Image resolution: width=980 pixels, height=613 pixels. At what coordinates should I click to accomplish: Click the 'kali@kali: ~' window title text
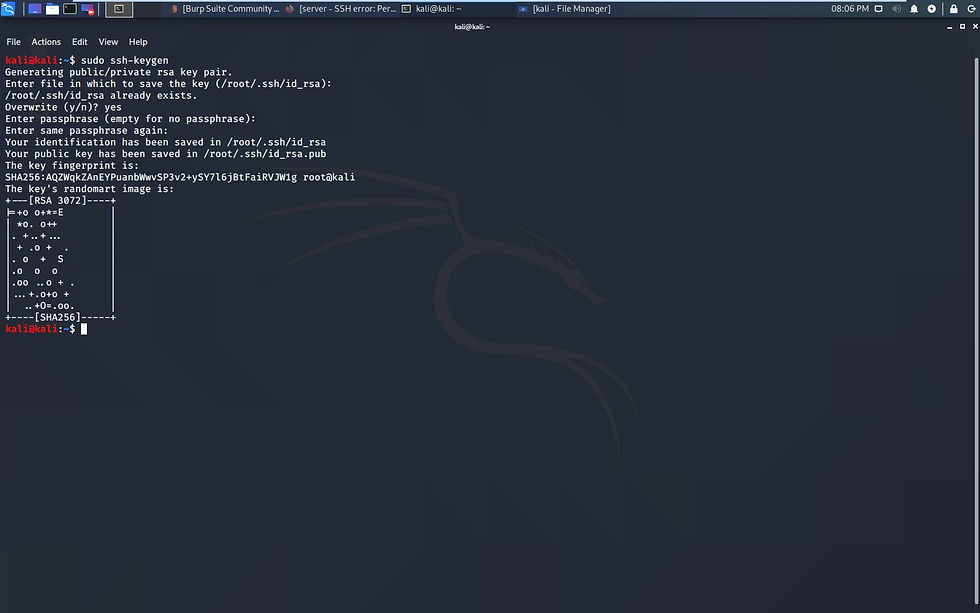472,27
